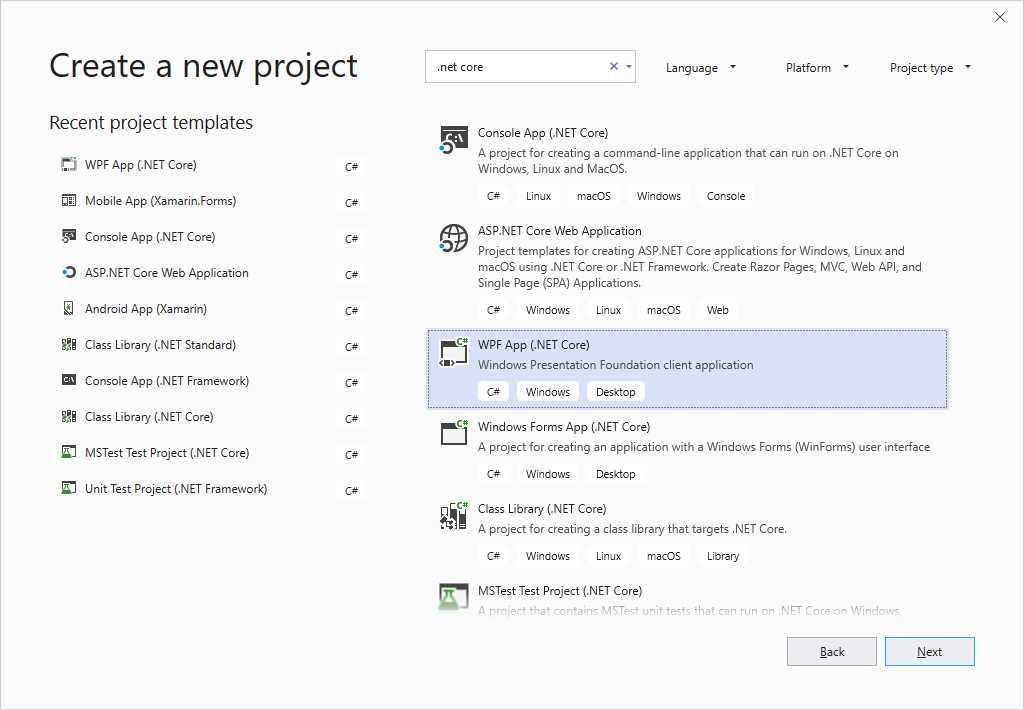Click the ASP.NET Core Web Application globe icon
The image size is (1024, 710).
tap(453, 240)
